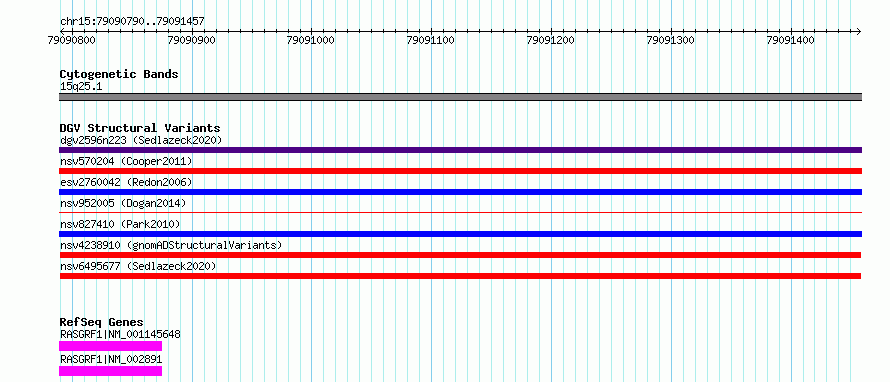The width and height of the screenshot is (890, 382).
Task: Click the ruler's right arrowhead
Action: 858,31
